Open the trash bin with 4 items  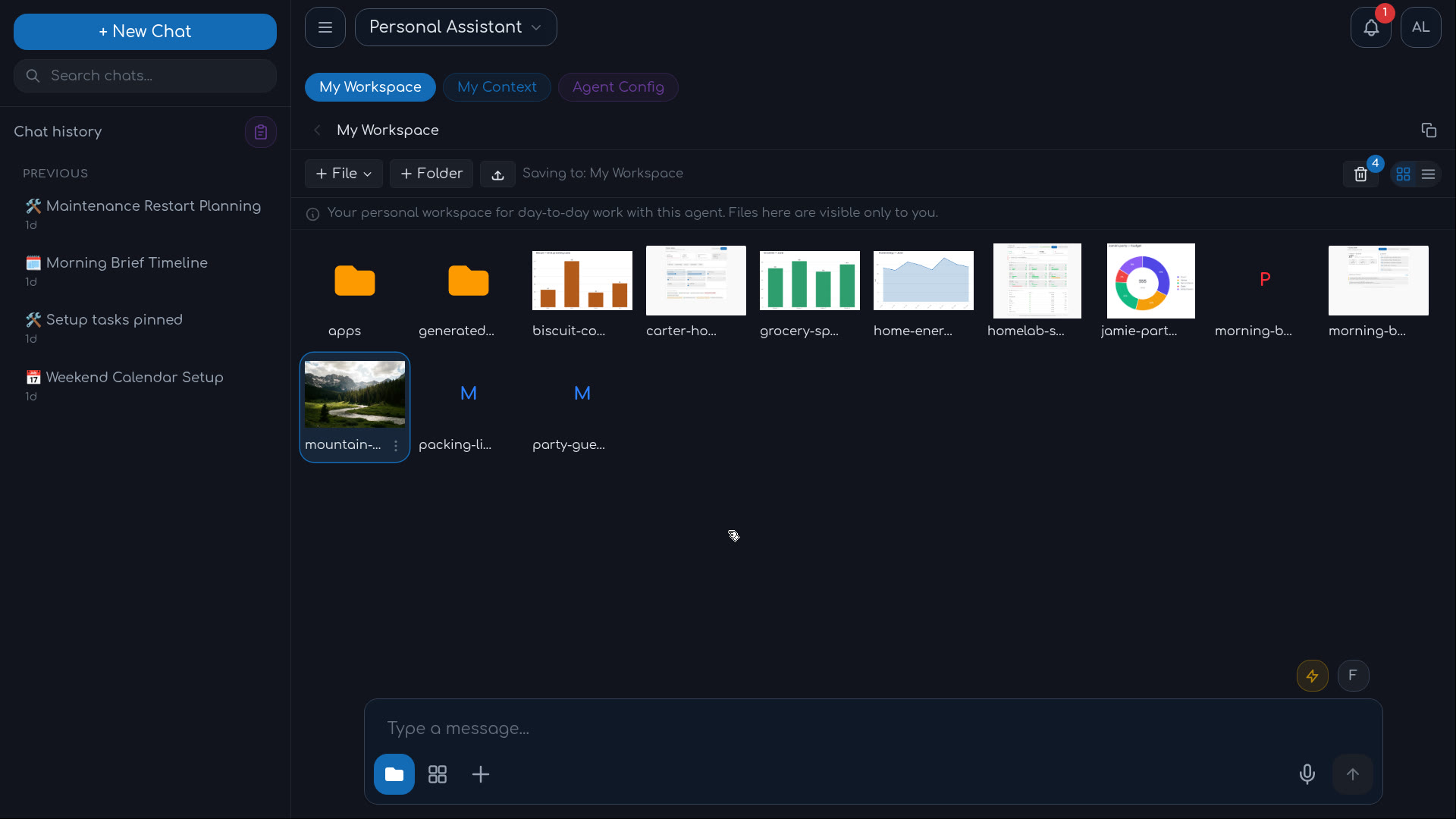(1360, 174)
